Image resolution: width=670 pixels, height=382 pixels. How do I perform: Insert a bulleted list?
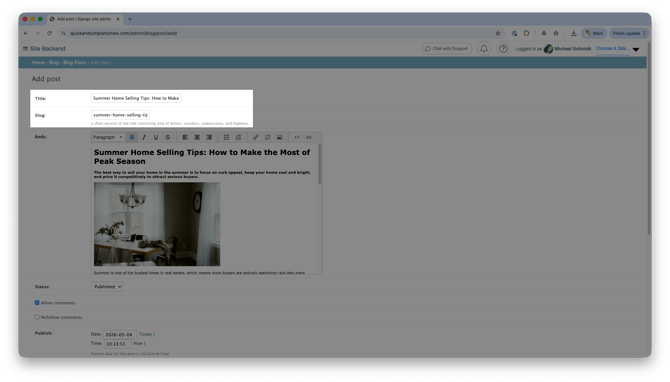[226, 137]
